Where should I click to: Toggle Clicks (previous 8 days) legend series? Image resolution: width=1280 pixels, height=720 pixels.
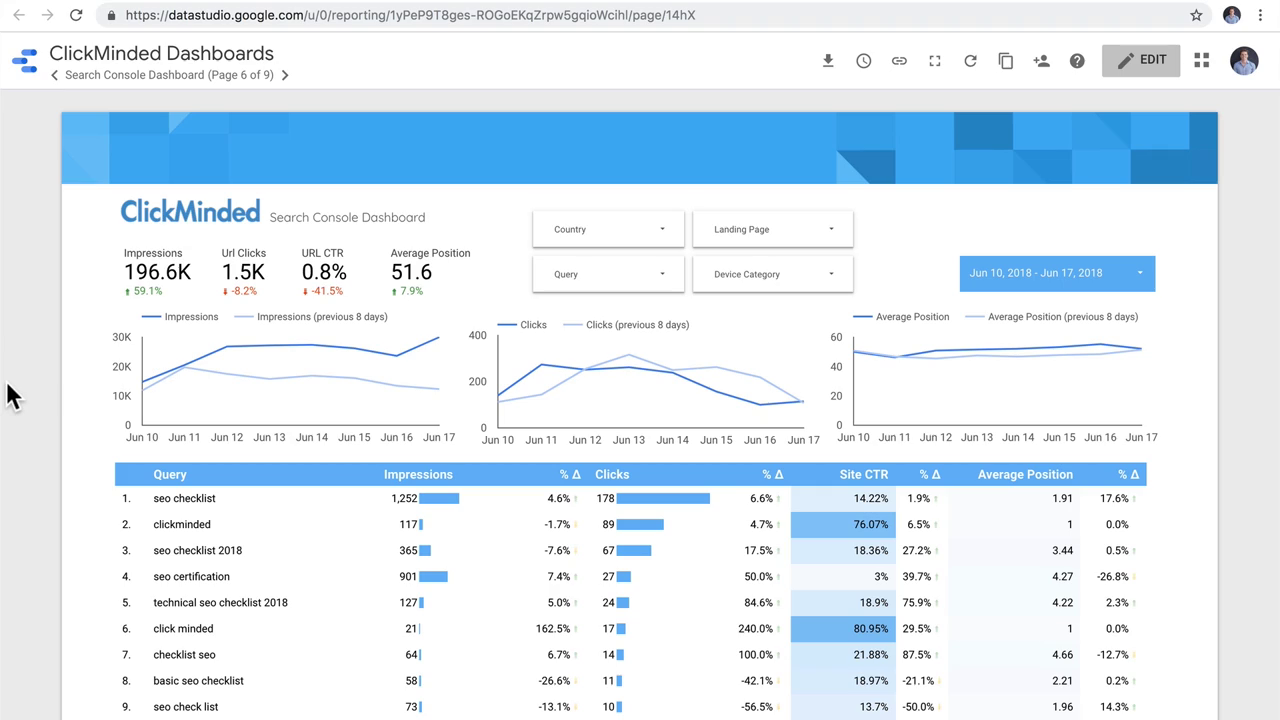click(x=626, y=325)
